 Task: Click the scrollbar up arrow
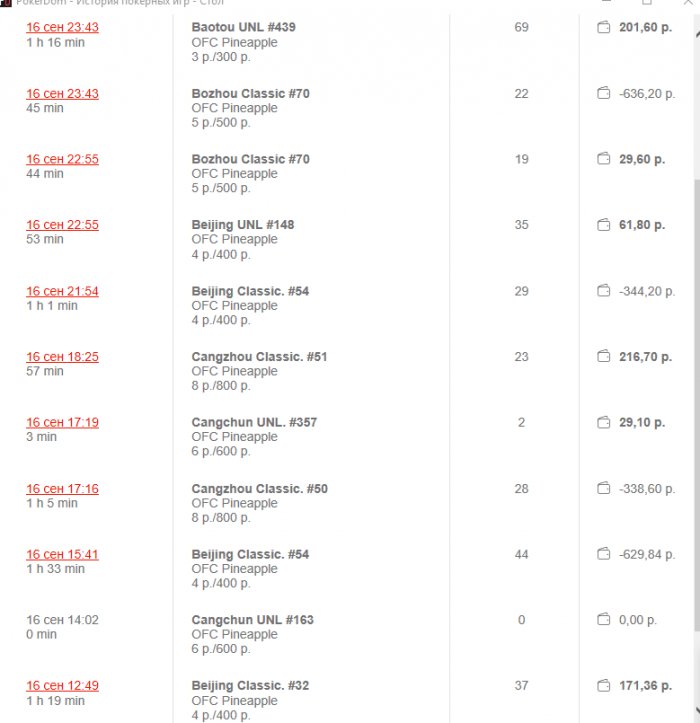[697, 35]
